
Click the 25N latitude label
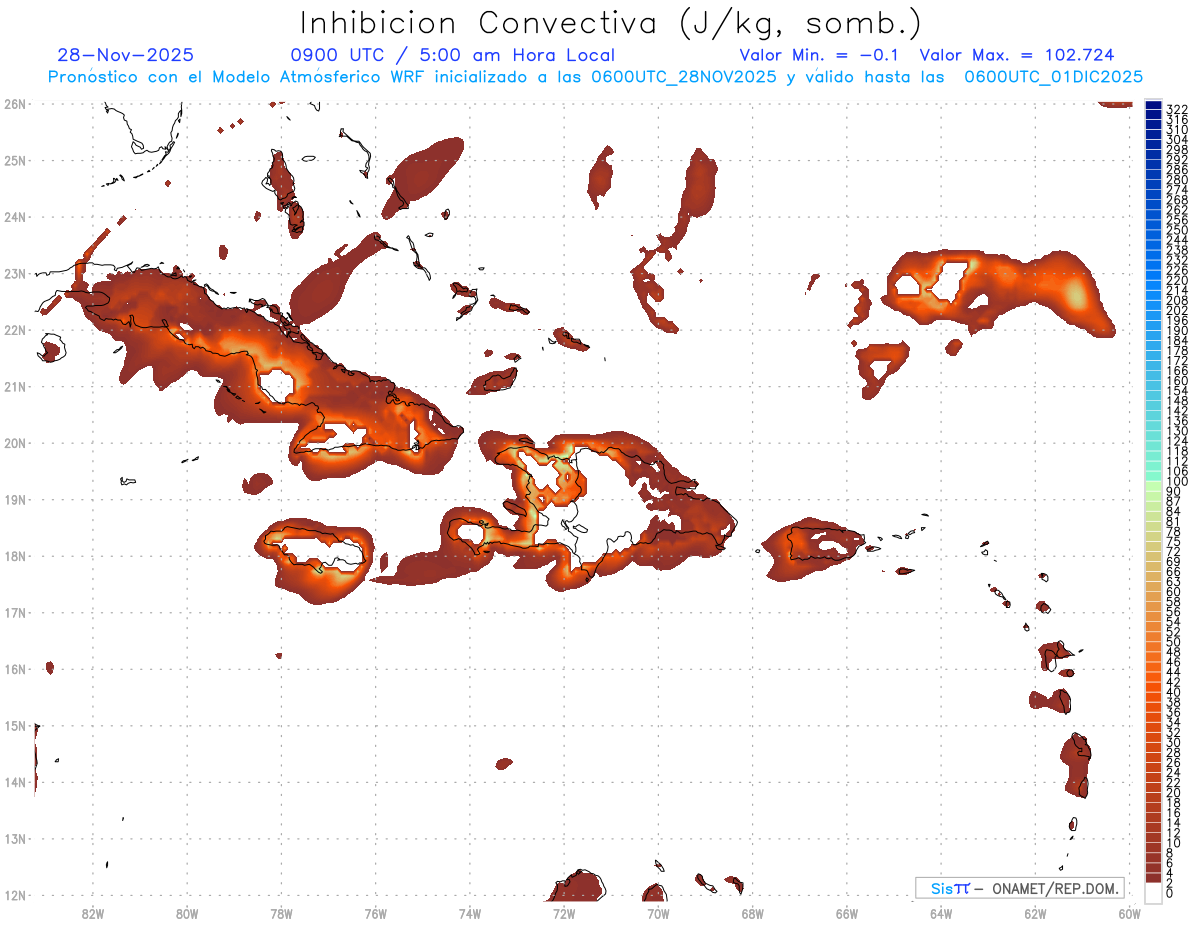pos(14,160)
